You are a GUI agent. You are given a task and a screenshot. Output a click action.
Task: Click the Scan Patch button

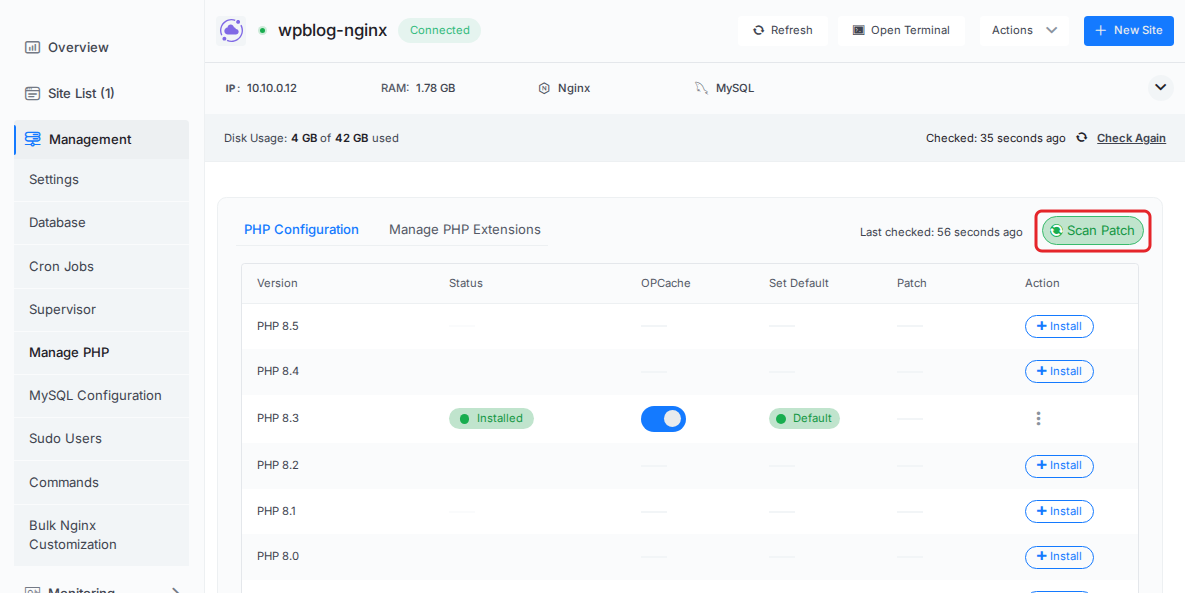pos(1093,230)
